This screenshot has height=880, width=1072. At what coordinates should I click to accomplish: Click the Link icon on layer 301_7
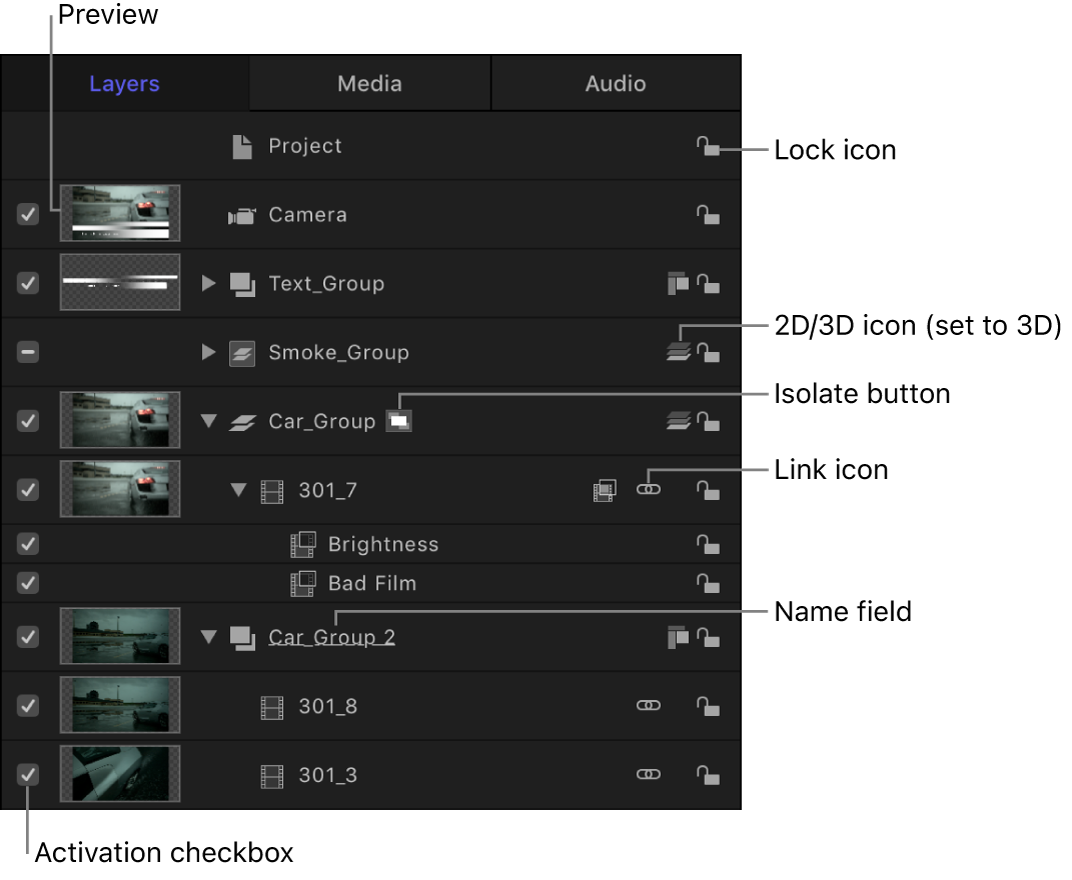coord(648,489)
